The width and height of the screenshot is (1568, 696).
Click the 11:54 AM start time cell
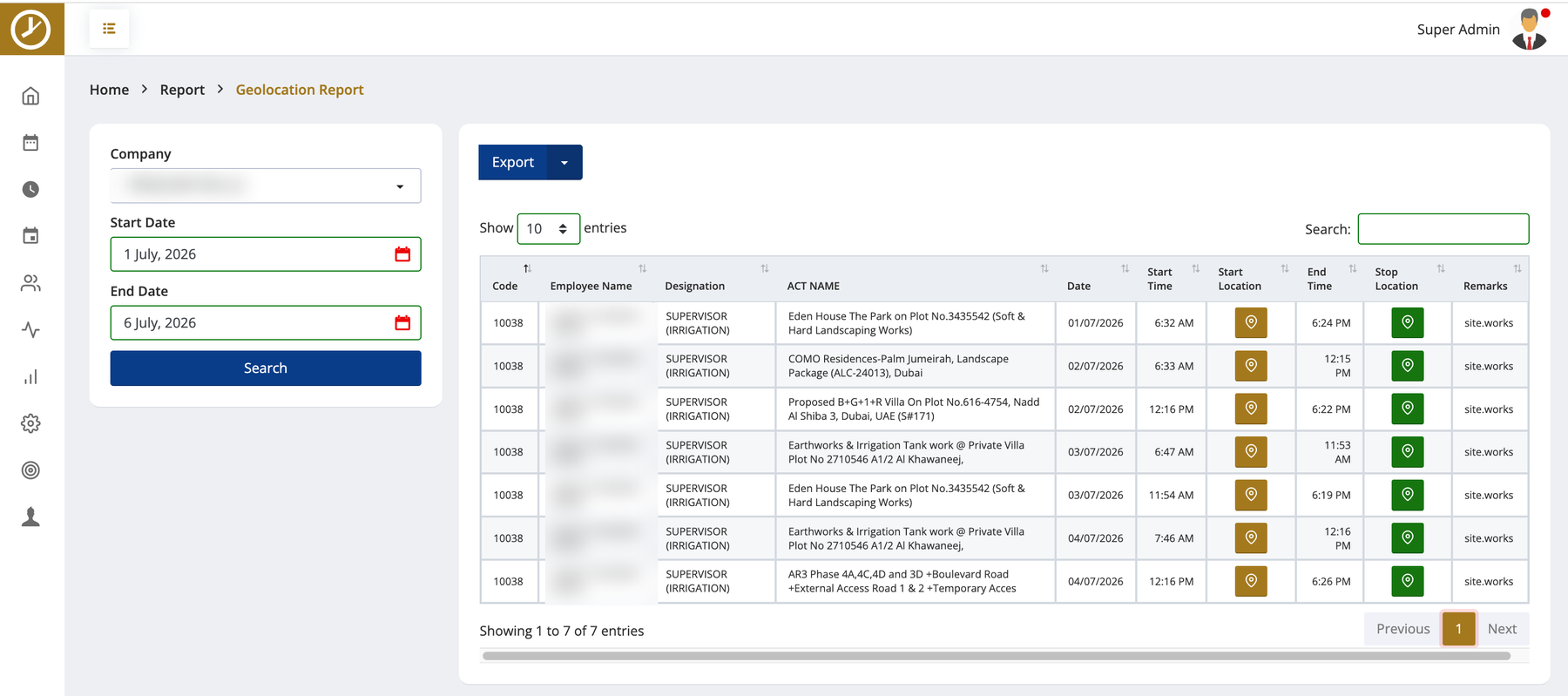point(1172,495)
